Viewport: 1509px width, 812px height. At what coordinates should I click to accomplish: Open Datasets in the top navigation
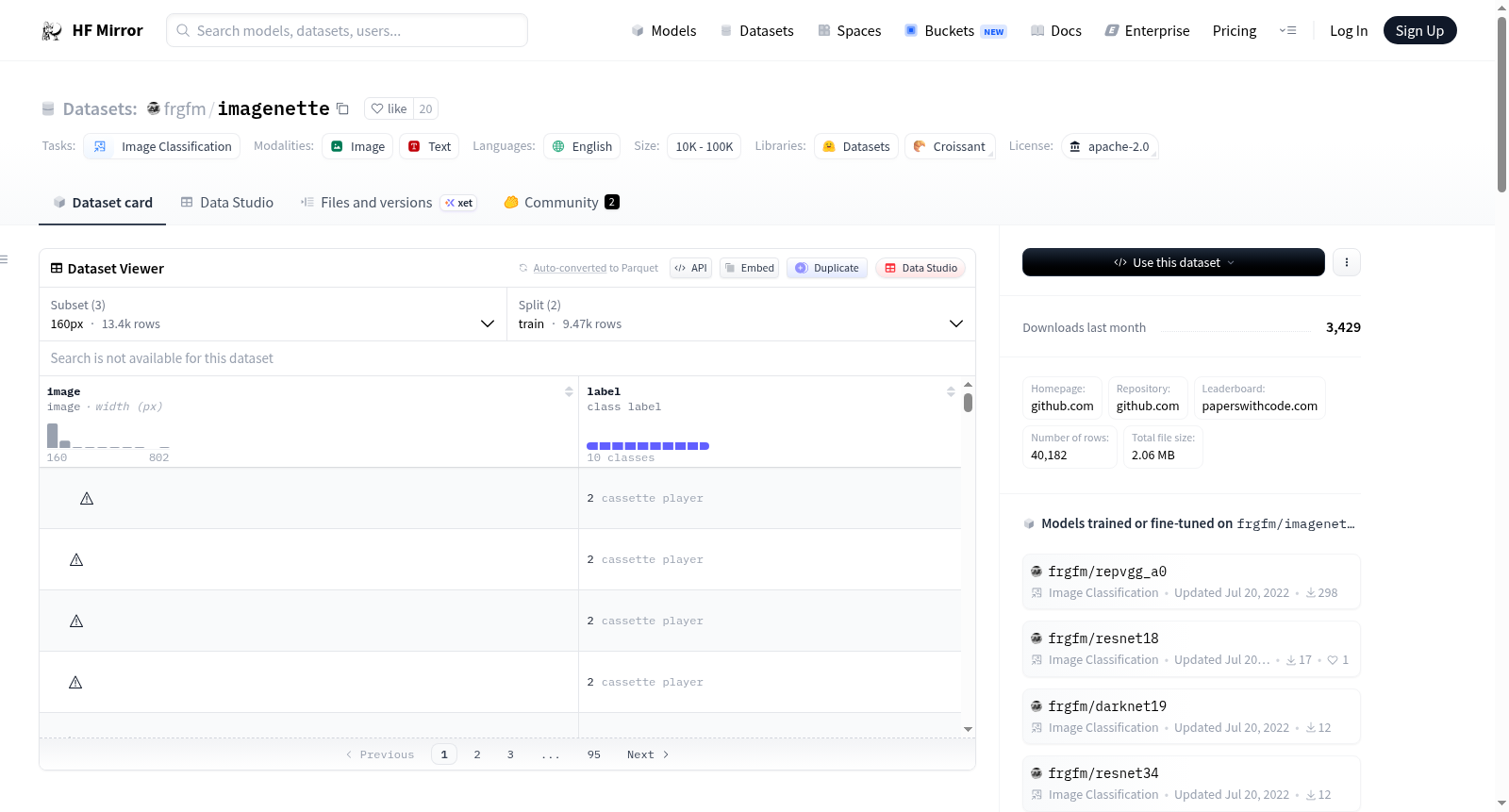(x=757, y=31)
